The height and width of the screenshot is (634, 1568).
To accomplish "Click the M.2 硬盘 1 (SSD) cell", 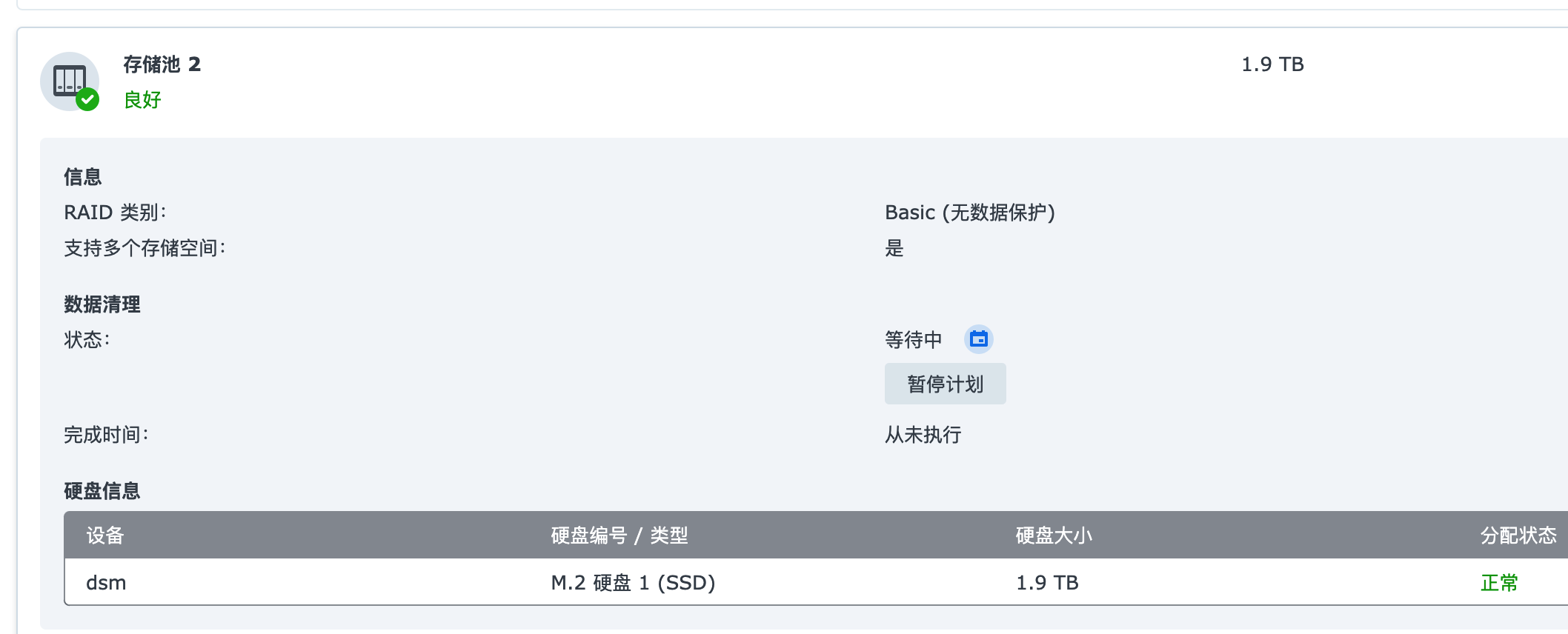I will pyautogui.click(x=633, y=583).
